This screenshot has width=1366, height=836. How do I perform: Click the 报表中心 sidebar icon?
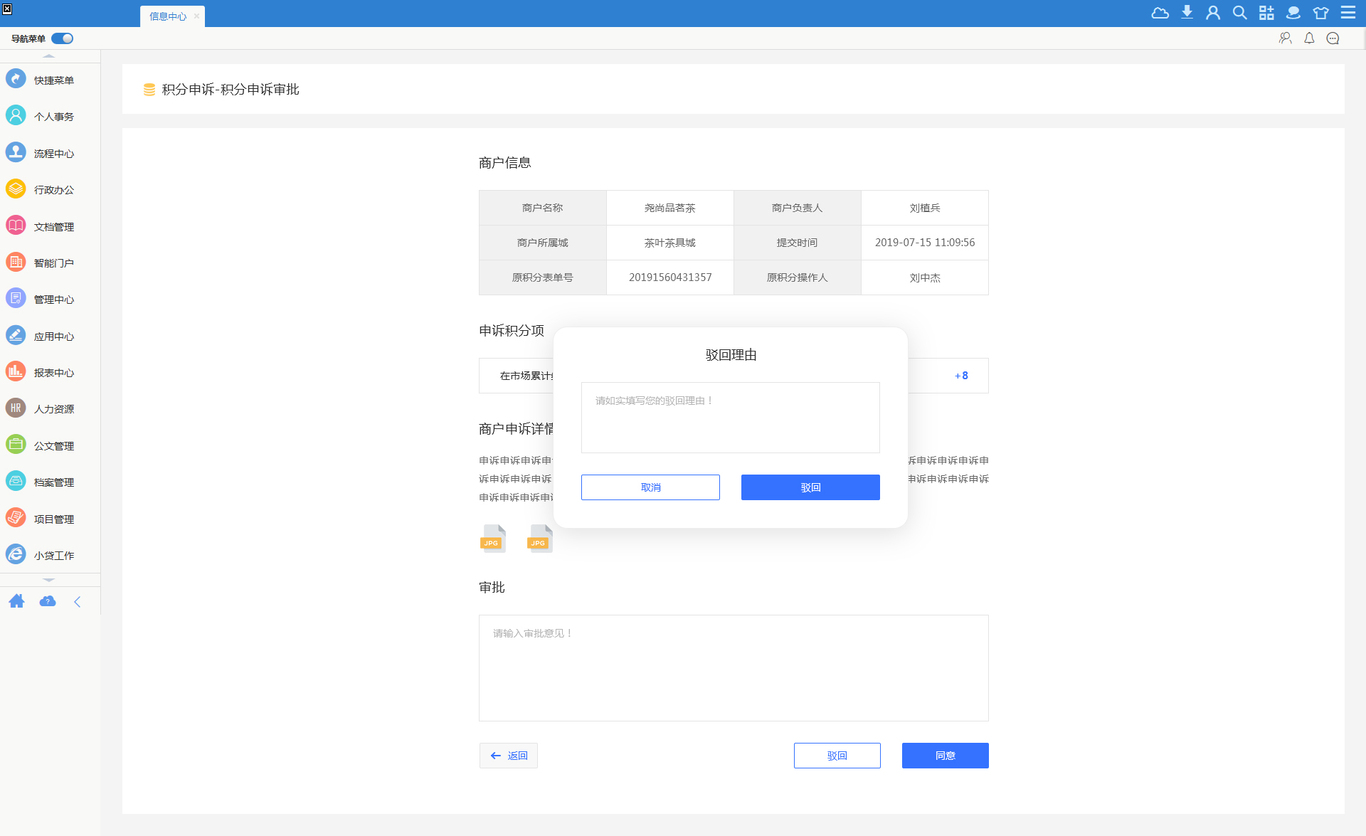(16, 371)
